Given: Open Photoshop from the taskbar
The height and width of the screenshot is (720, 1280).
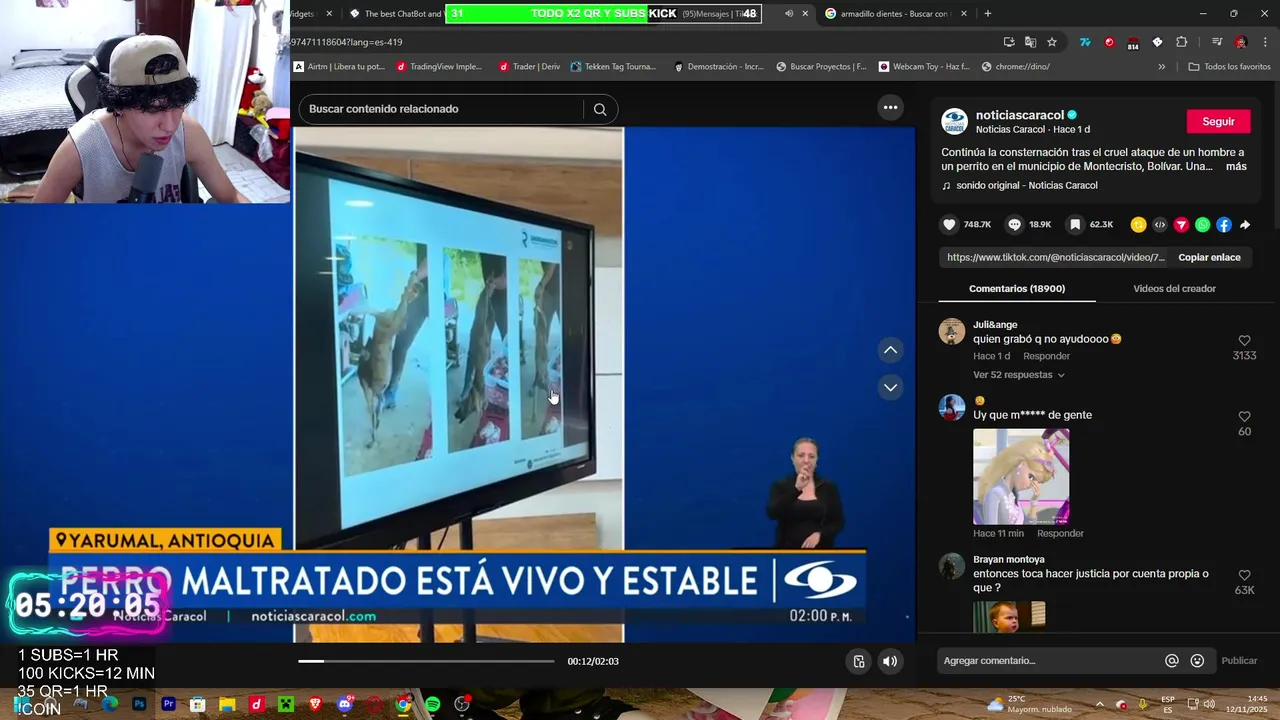Looking at the screenshot, I should pos(139,705).
